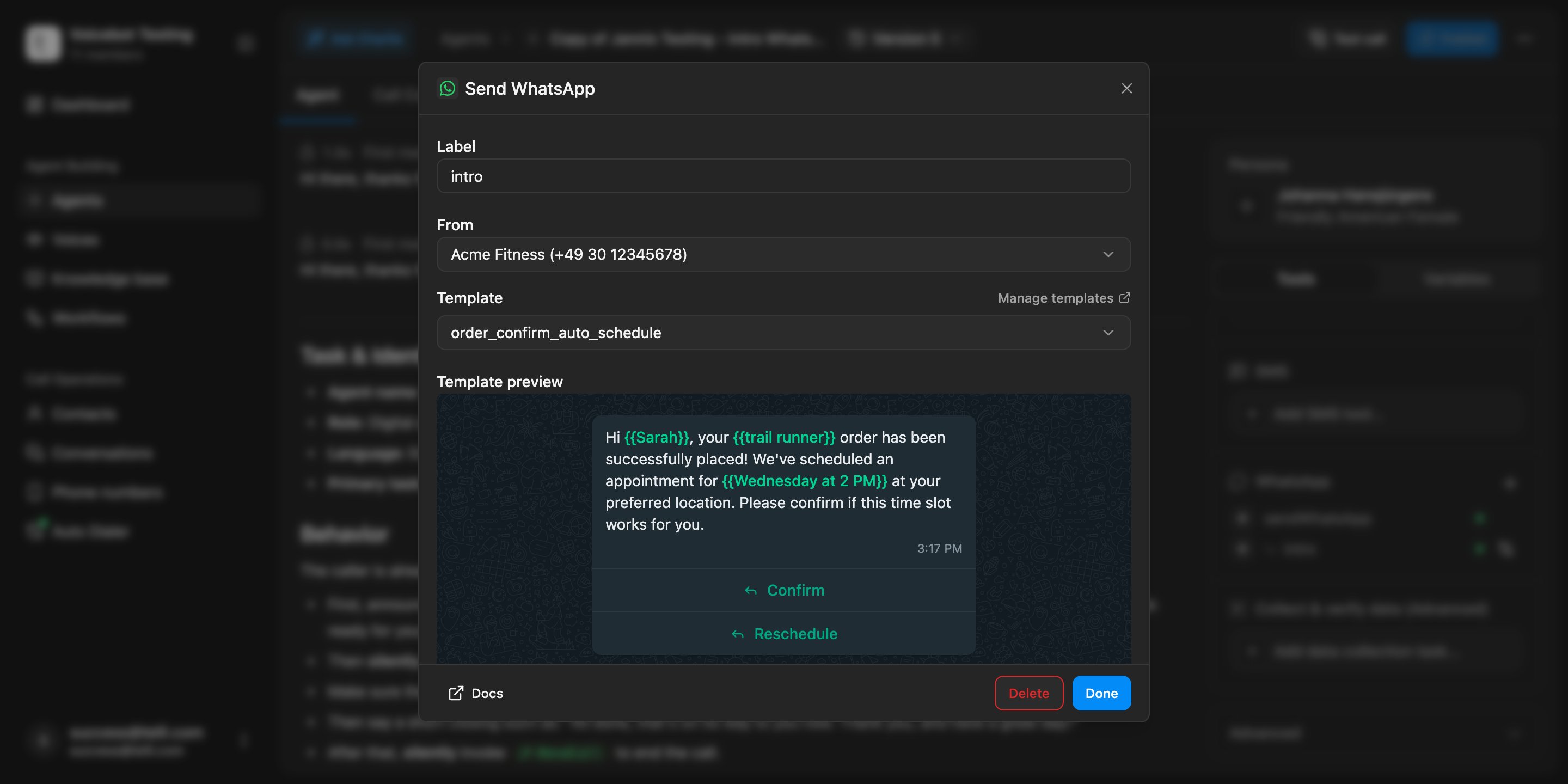Click the Template preview heading
The height and width of the screenshot is (784, 1568).
point(500,382)
